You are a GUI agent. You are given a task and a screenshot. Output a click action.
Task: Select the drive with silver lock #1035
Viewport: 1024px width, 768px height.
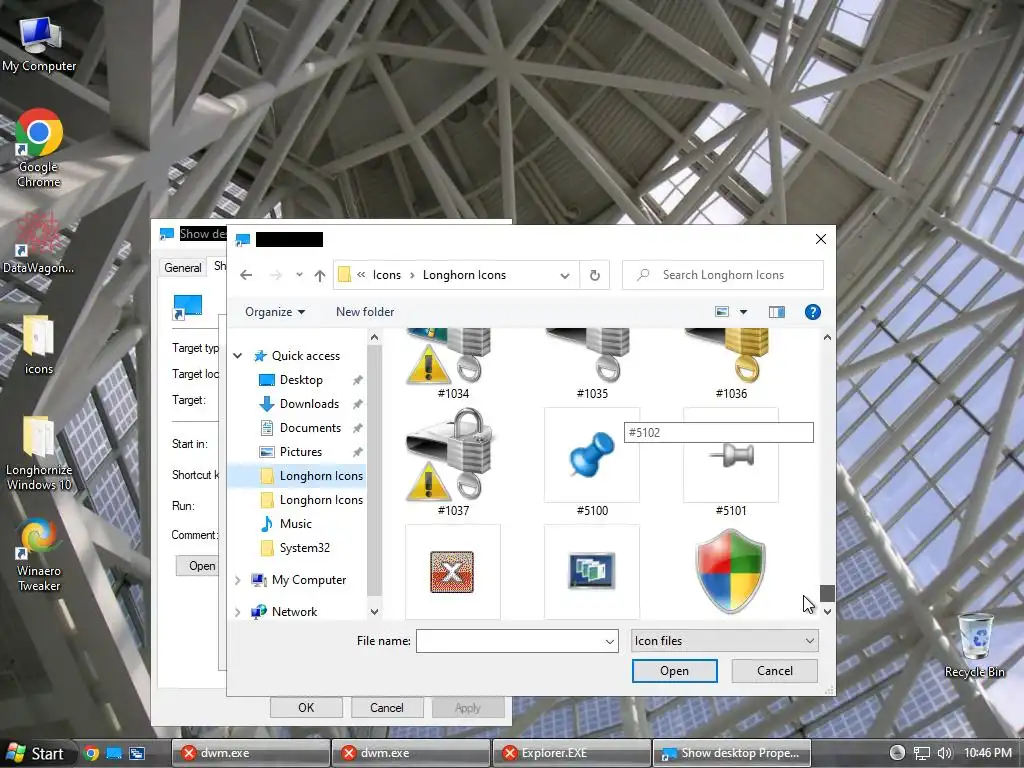click(x=592, y=357)
